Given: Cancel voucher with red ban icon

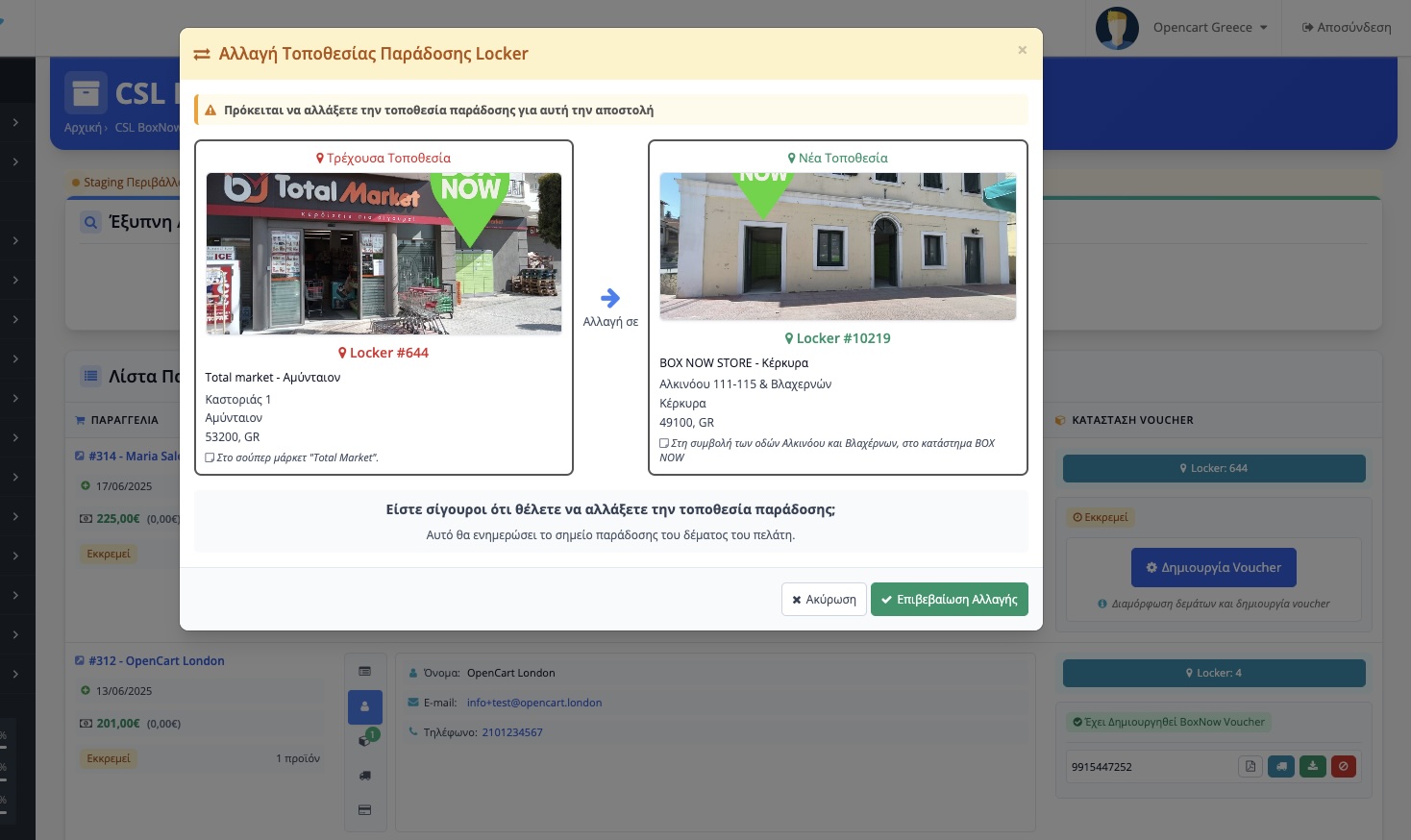Looking at the screenshot, I should (x=1344, y=766).
